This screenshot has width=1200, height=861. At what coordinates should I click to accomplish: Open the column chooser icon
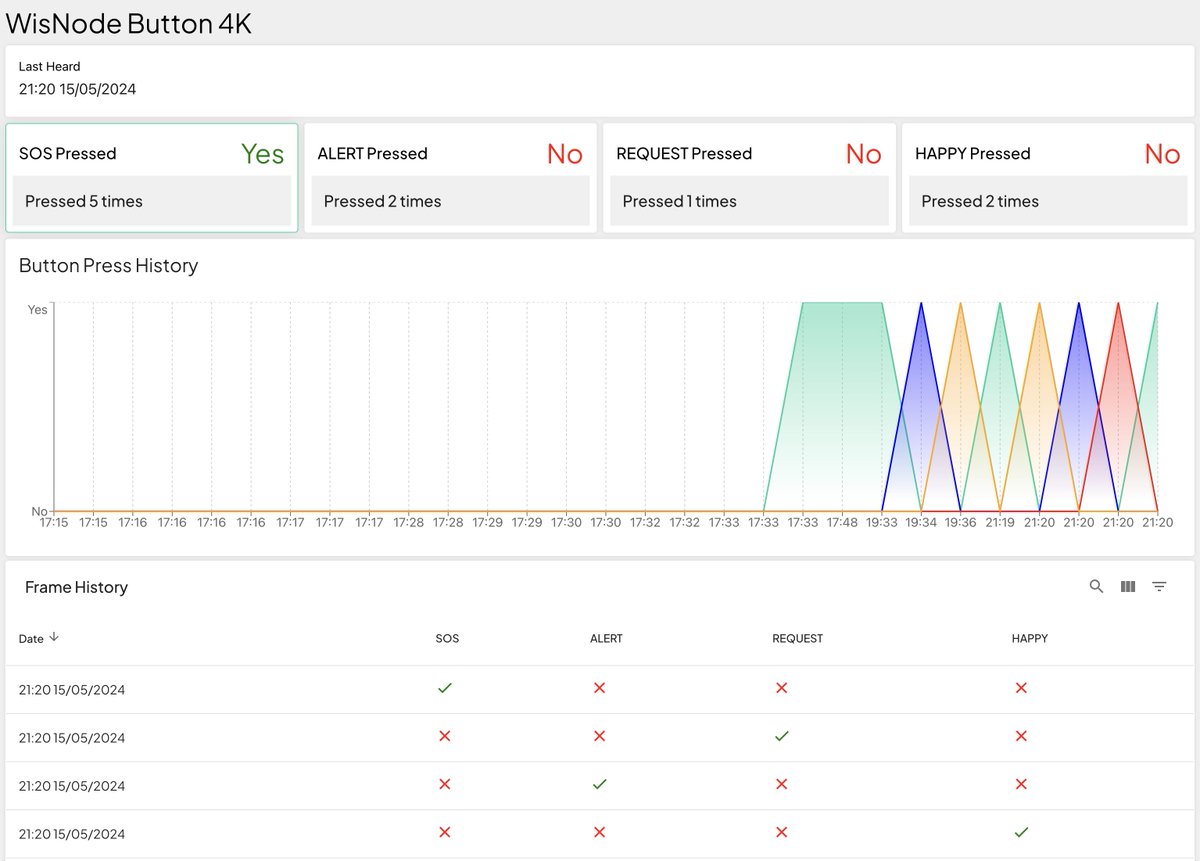(1128, 587)
